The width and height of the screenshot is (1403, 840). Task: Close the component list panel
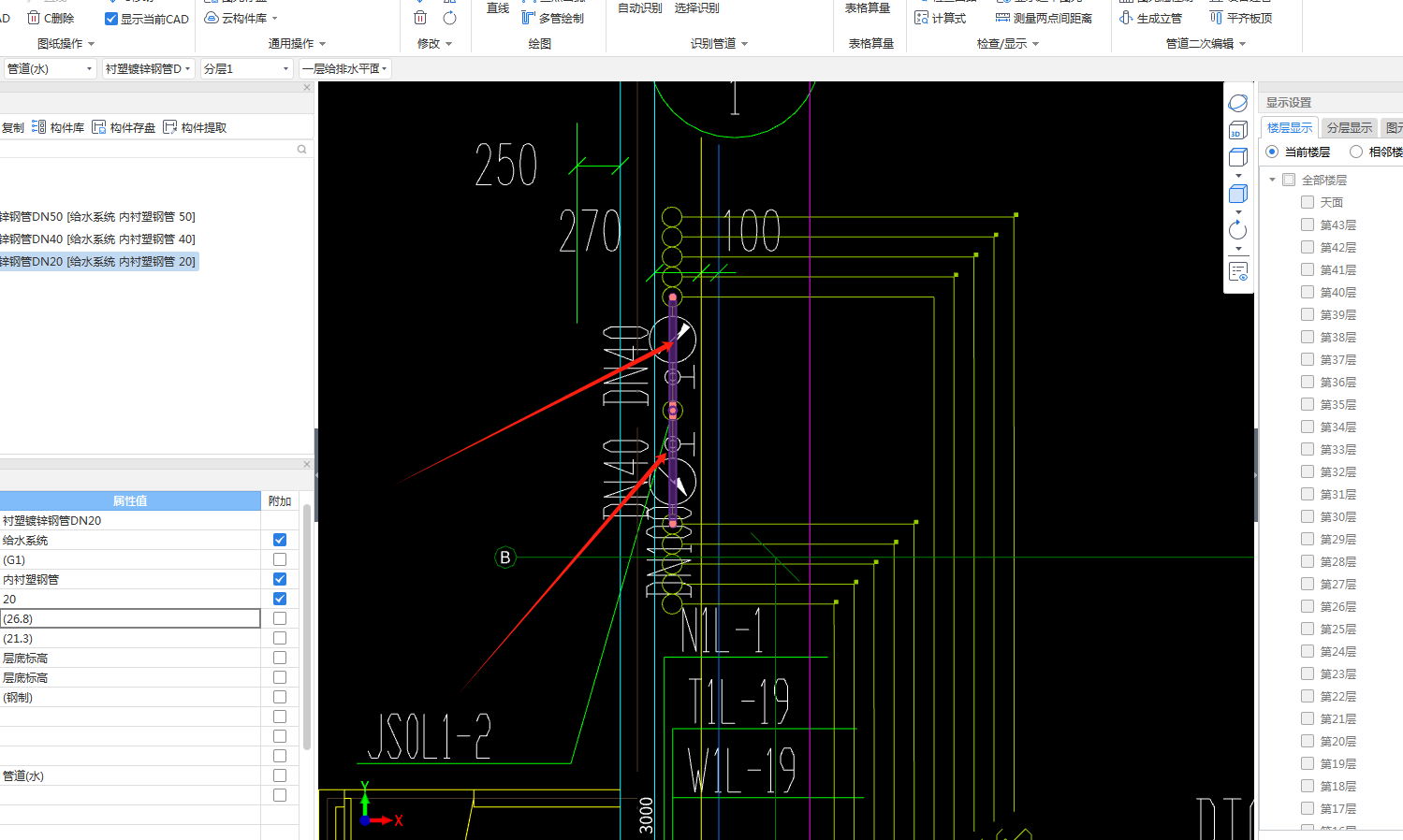pyautogui.click(x=307, y=87)
